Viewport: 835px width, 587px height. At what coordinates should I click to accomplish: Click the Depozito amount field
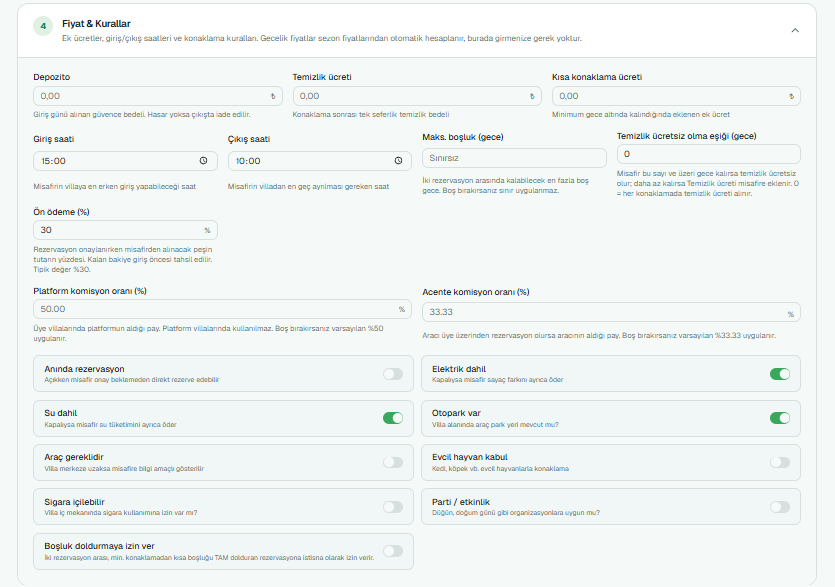[x=158, y=96]
